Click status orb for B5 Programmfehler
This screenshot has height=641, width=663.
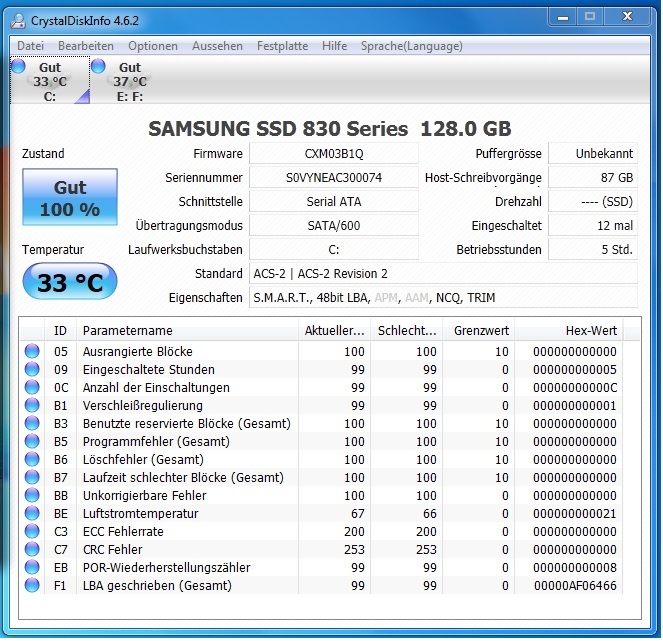(x=32, y=441)
